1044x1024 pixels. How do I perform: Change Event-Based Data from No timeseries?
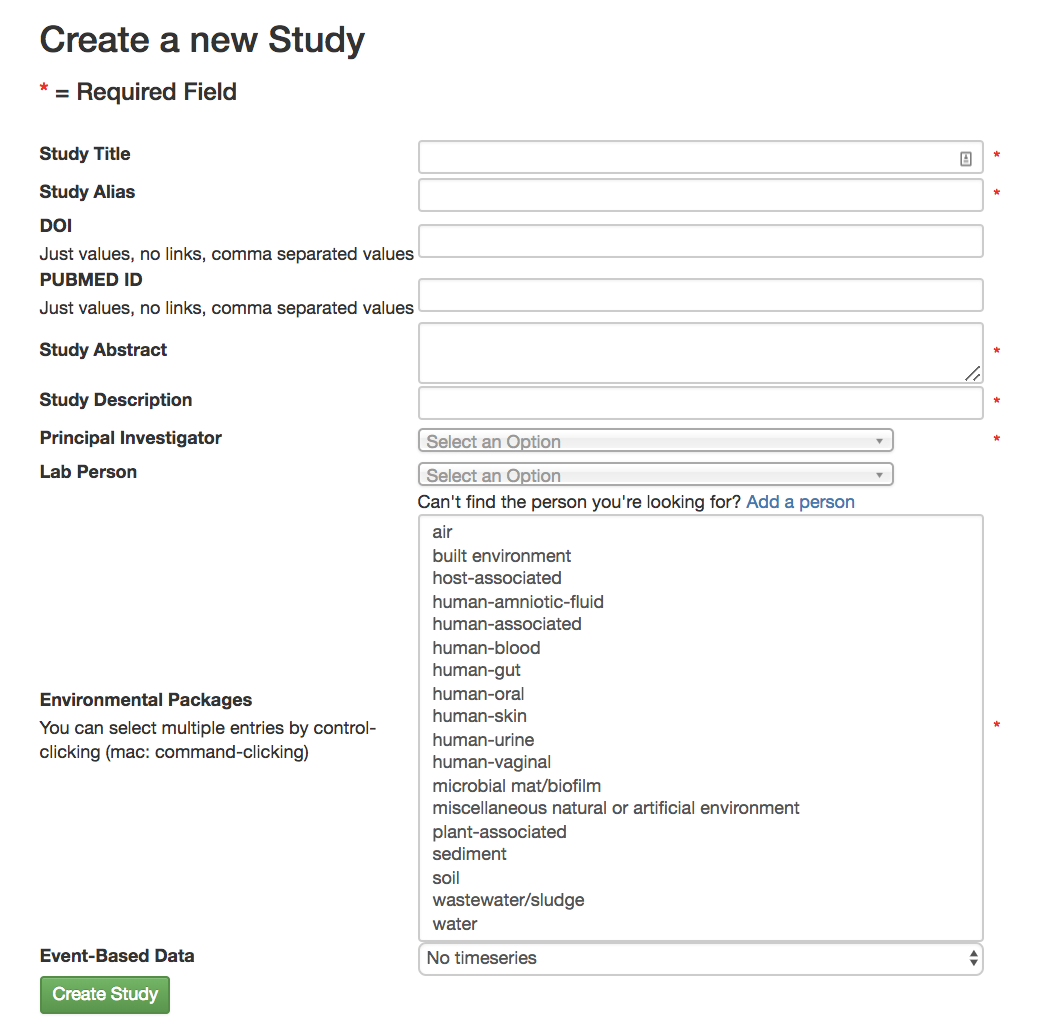tap(700, 958)
